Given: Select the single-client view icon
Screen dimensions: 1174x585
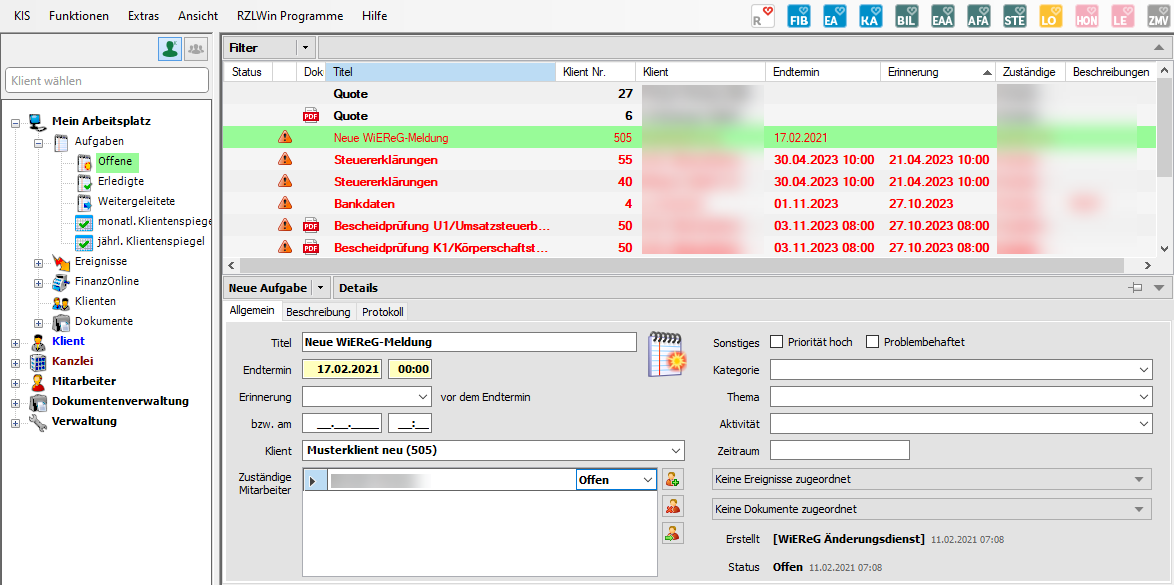Looking at the screenshot, I should pyautogui.click(x=170, y=48).
